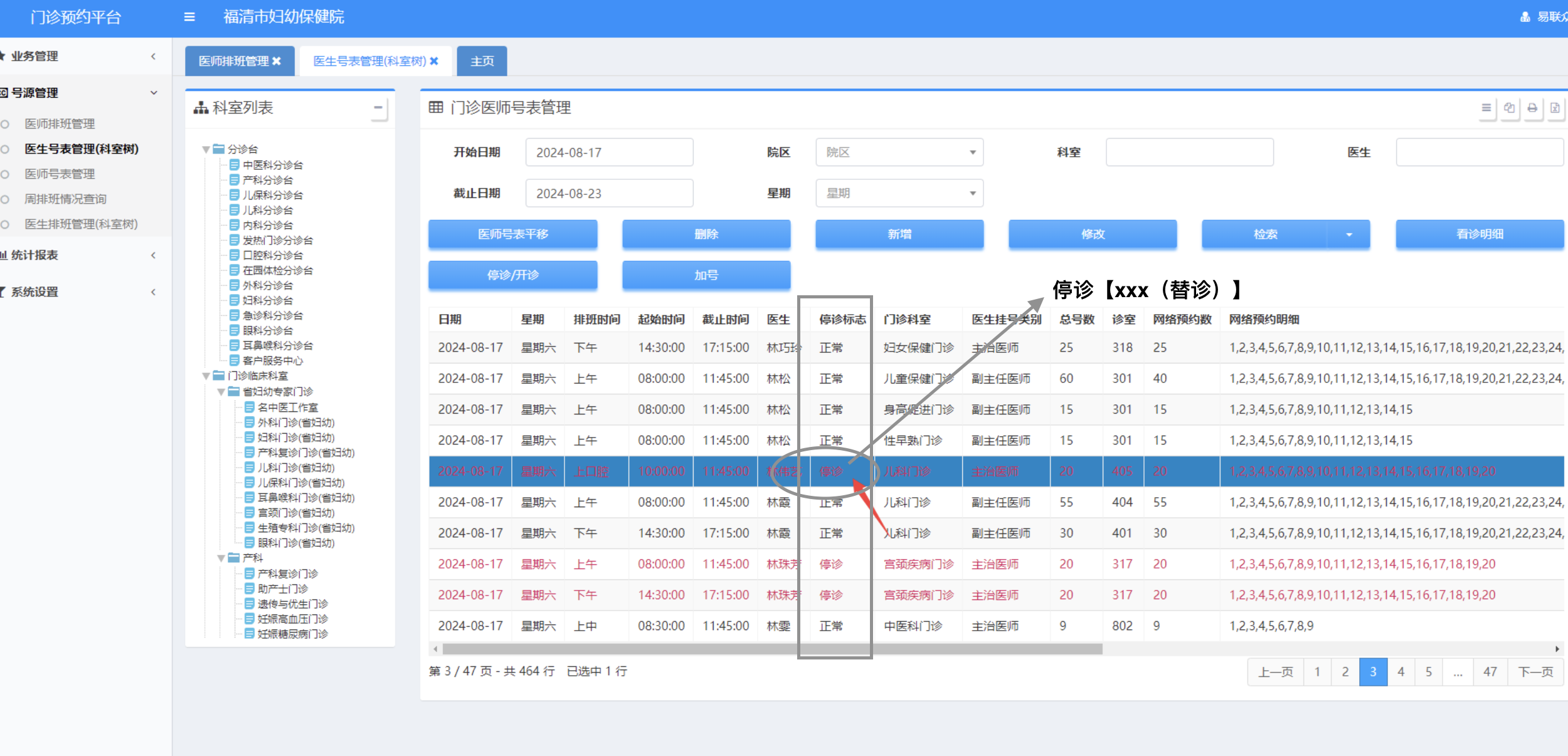Collapse the 省妇幼专家门诊 tree folder
The image size is (1568, 756).
pyautogui.click(x=221, y=392)
